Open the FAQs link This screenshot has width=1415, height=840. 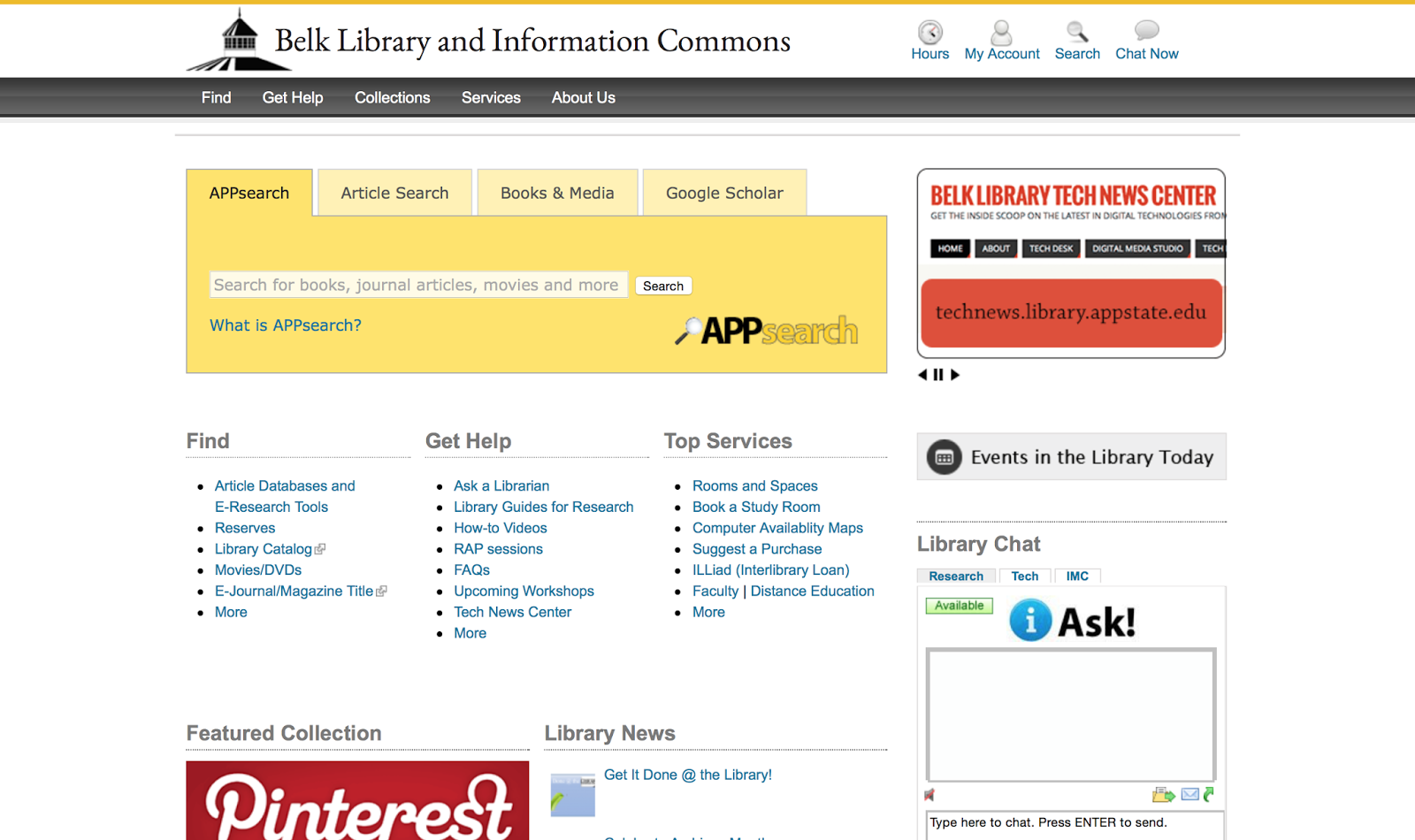[472, 570]
